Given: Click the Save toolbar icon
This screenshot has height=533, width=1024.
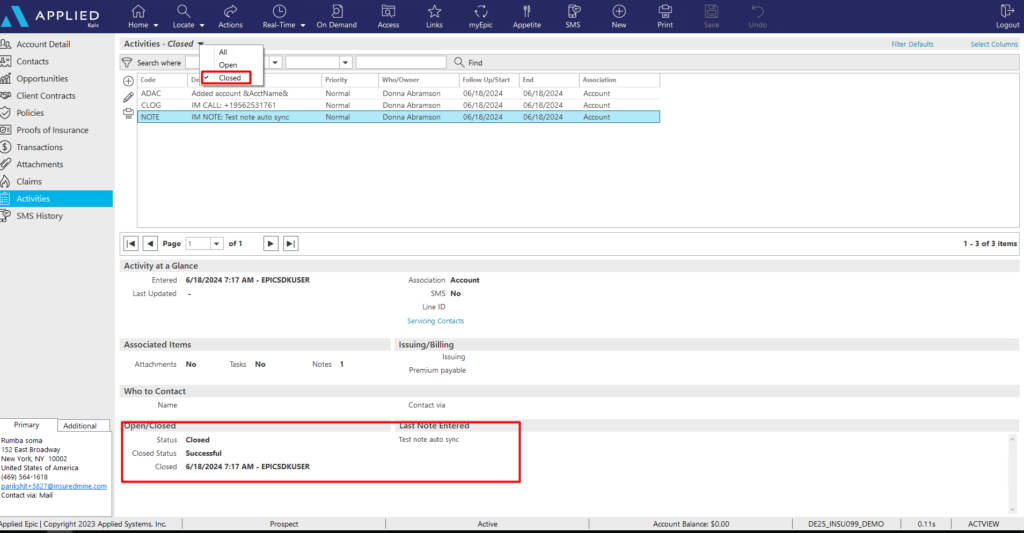Looking at the screenshot, I should (x=711, y=12).
